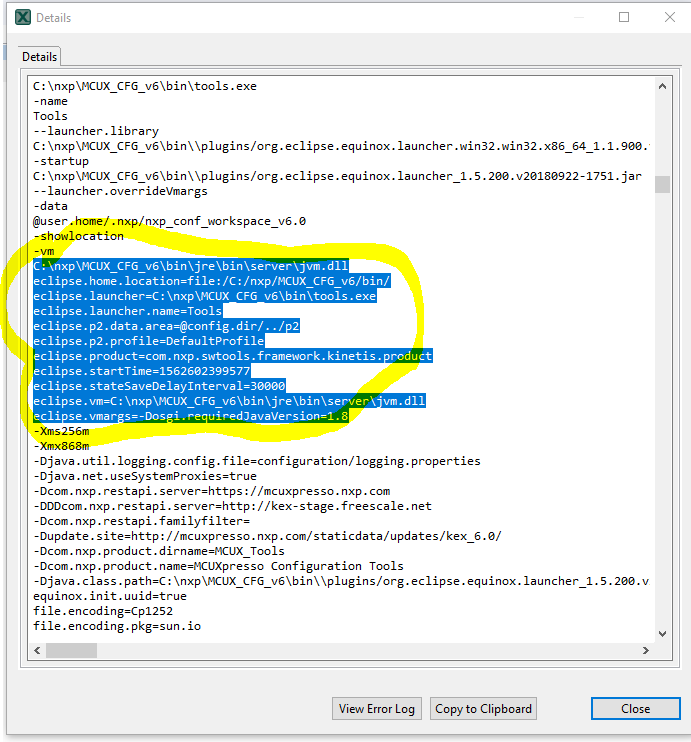
Task: Click the 'eclipse.home.location' line
Action: [x=212, y=281]
